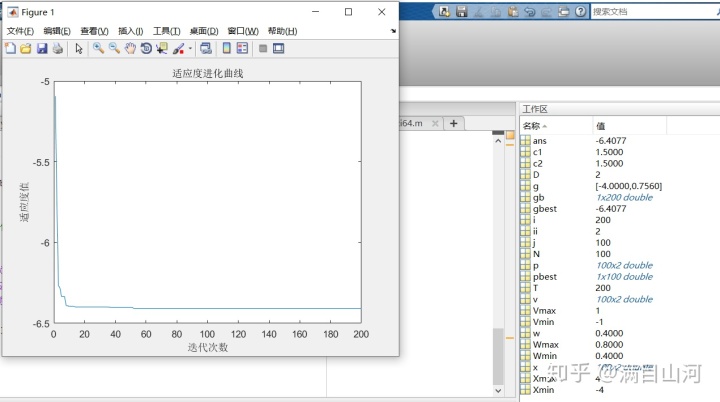Viewport: 720px width, 402px height.
Task: Select the Data Cursor tool
Action: 162,48
